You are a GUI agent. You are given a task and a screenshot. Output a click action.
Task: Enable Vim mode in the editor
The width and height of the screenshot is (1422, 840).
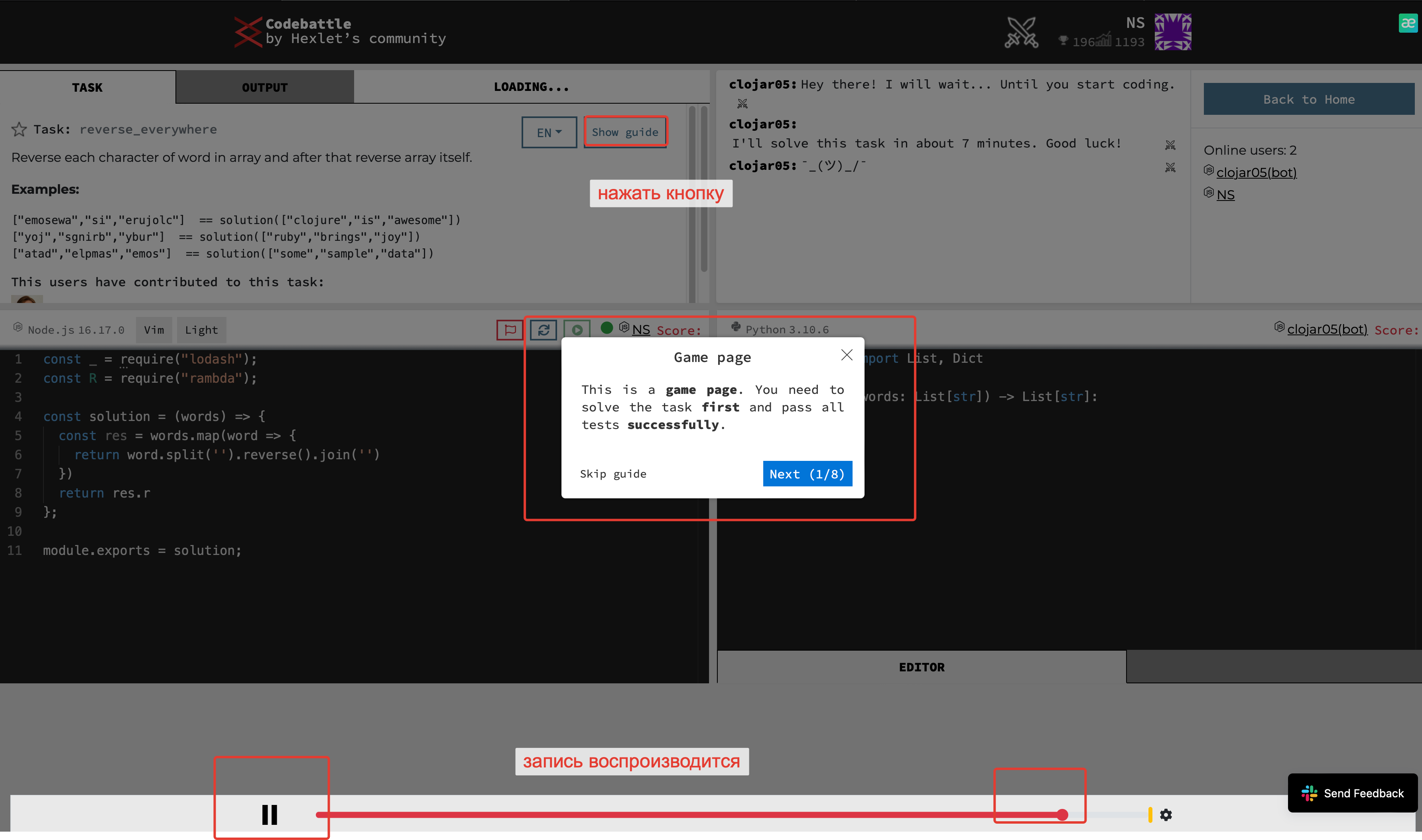tap(154, 330)
